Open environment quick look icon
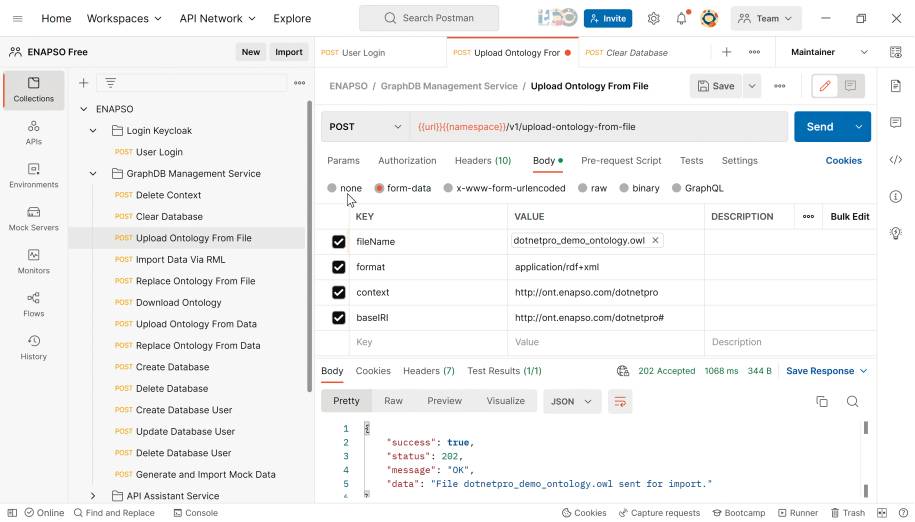The height and width of the screenshot is (522, 915). click(x=896, y=52)
